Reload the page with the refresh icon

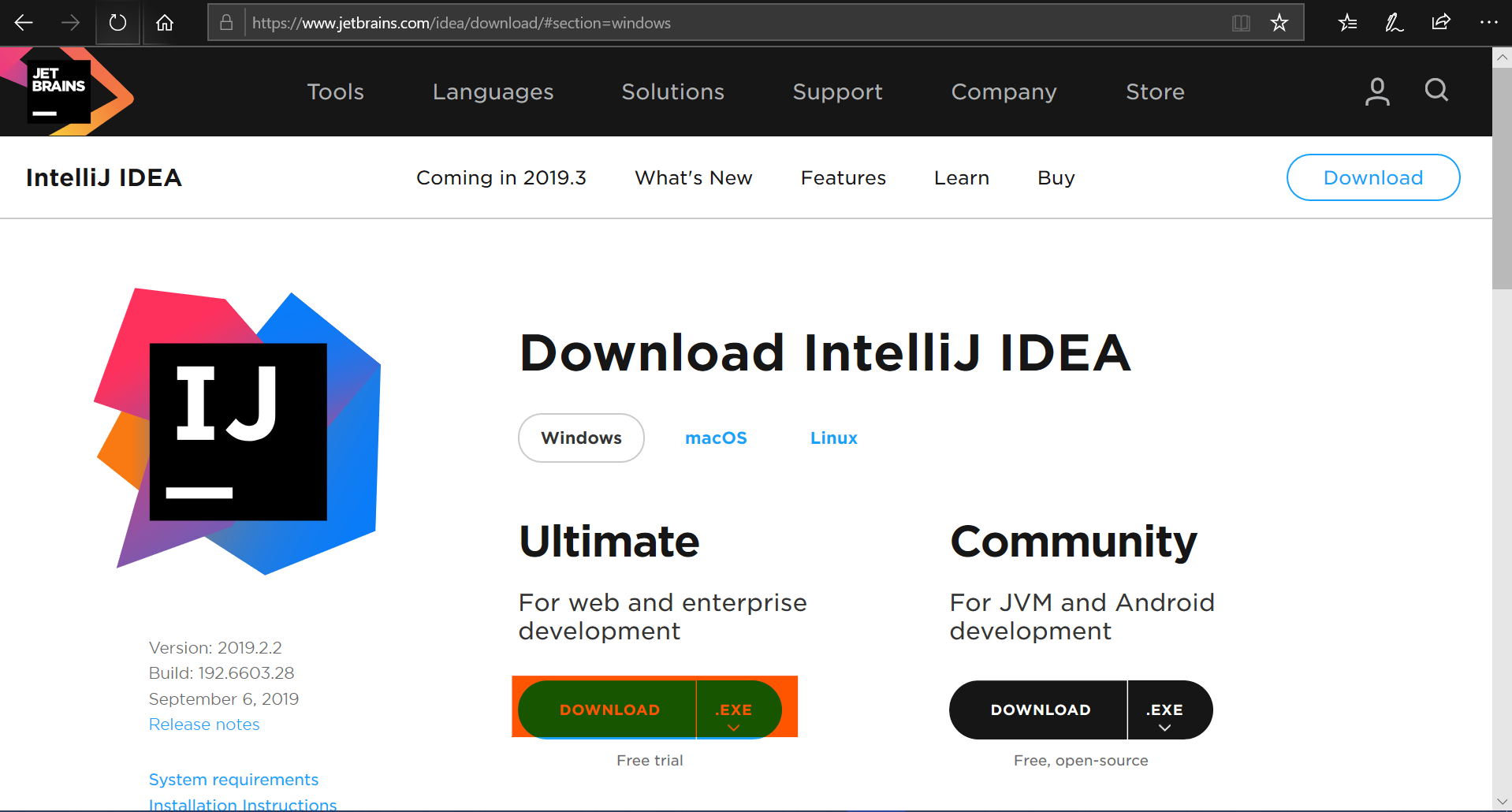(x=117, y=23)
